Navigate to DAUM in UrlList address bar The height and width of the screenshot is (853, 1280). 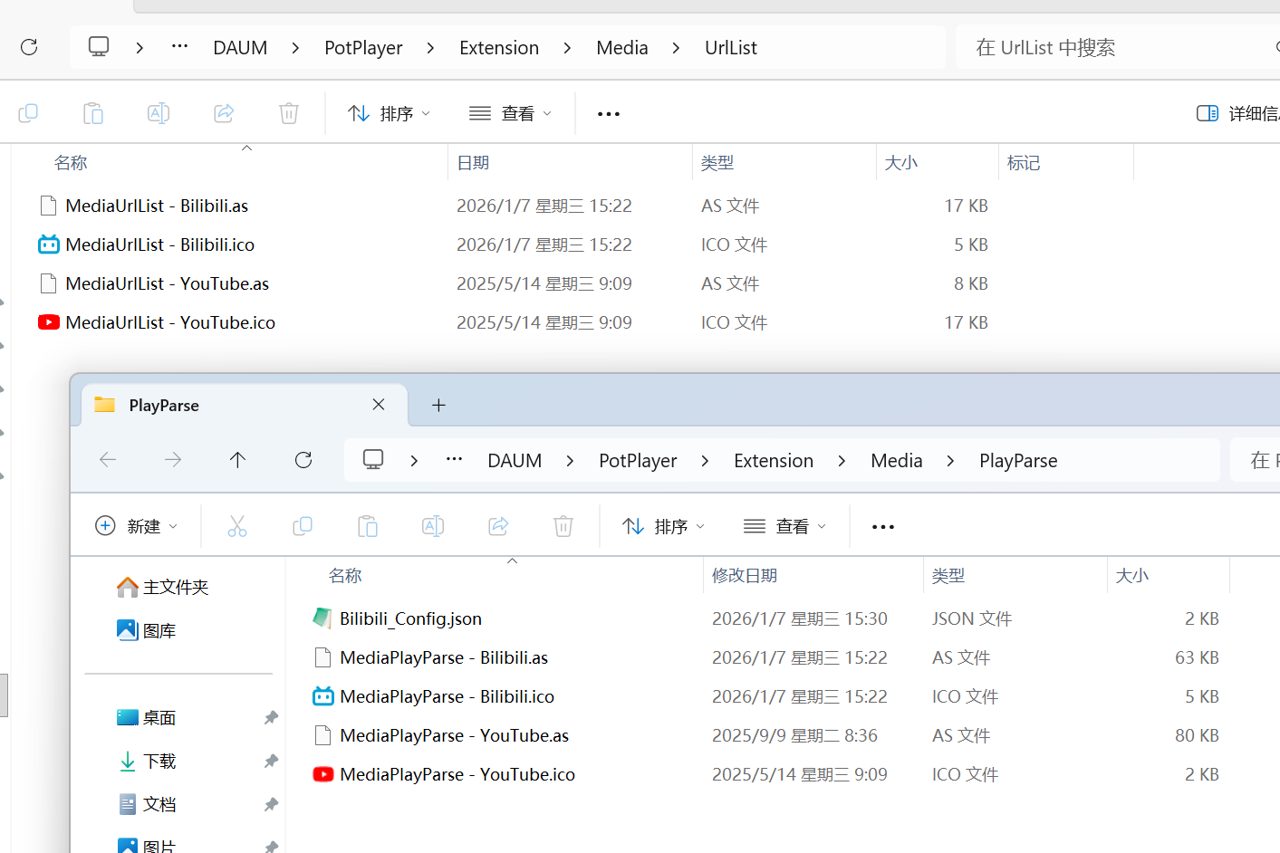click(x=240, y=47)
